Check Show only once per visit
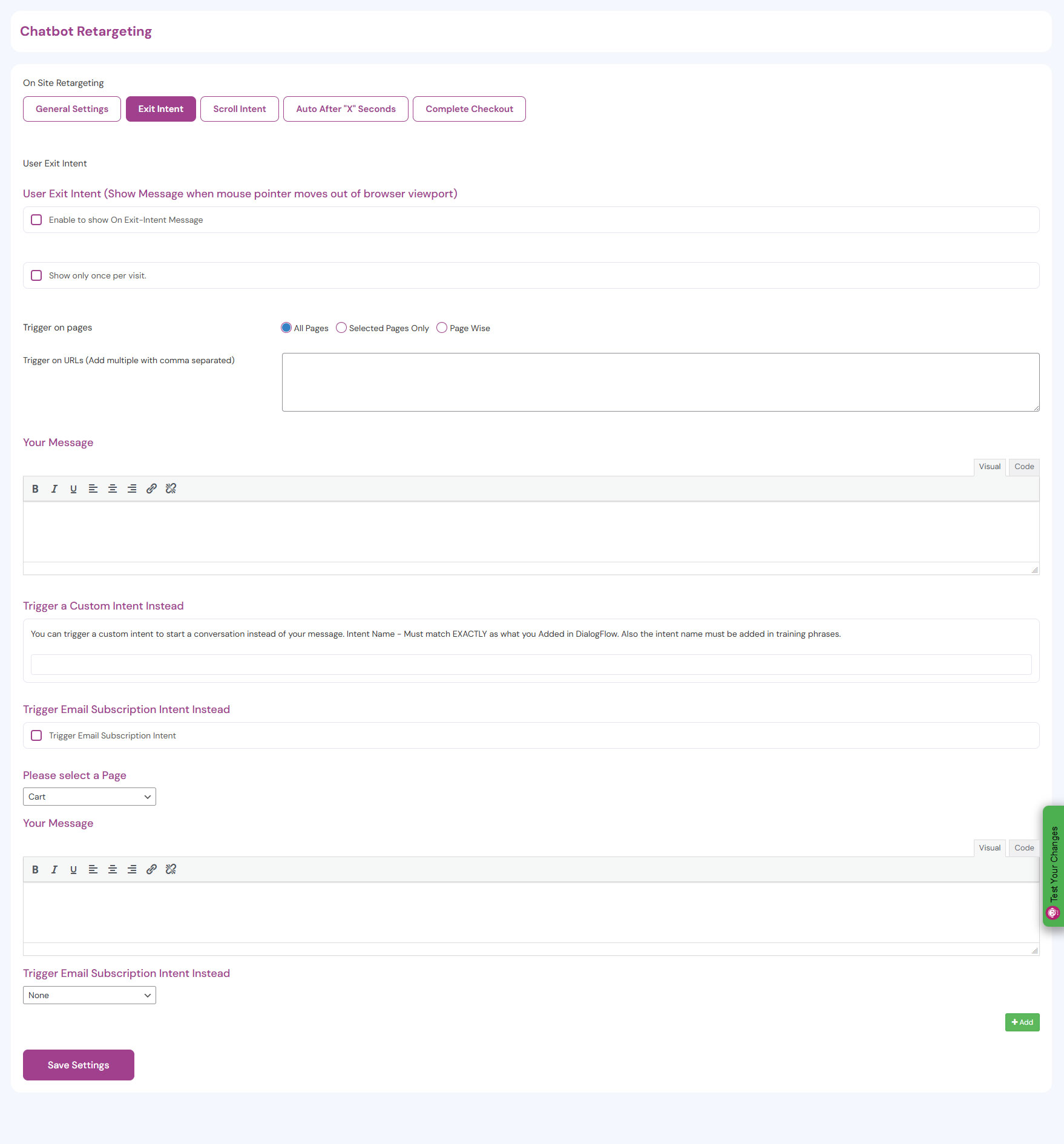This screenshot has height=1144, width=1064. 37,276
